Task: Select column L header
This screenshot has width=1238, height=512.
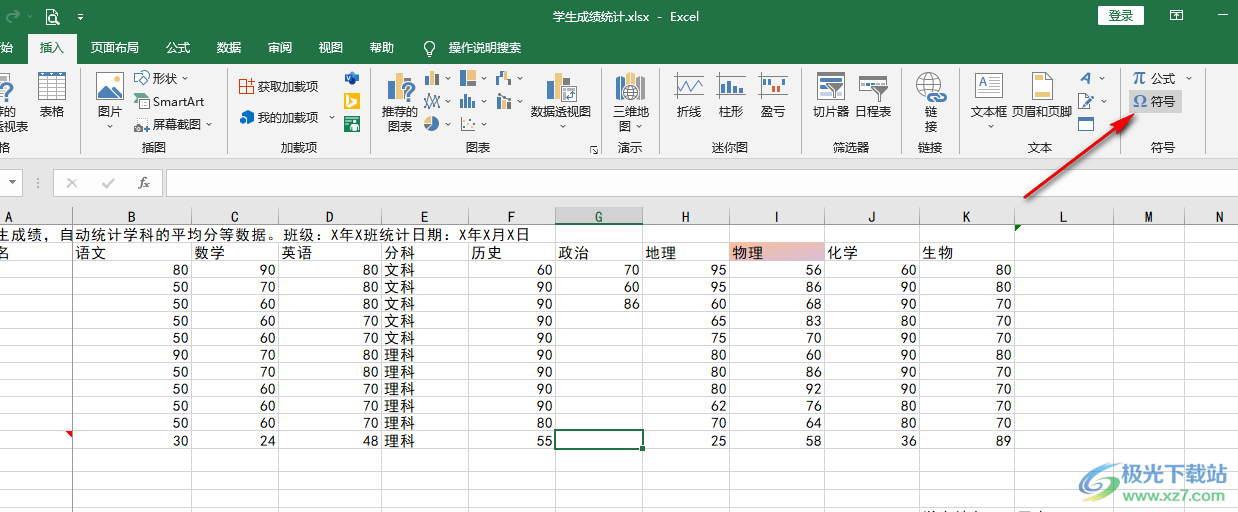Action: [x=1063, y=217]
